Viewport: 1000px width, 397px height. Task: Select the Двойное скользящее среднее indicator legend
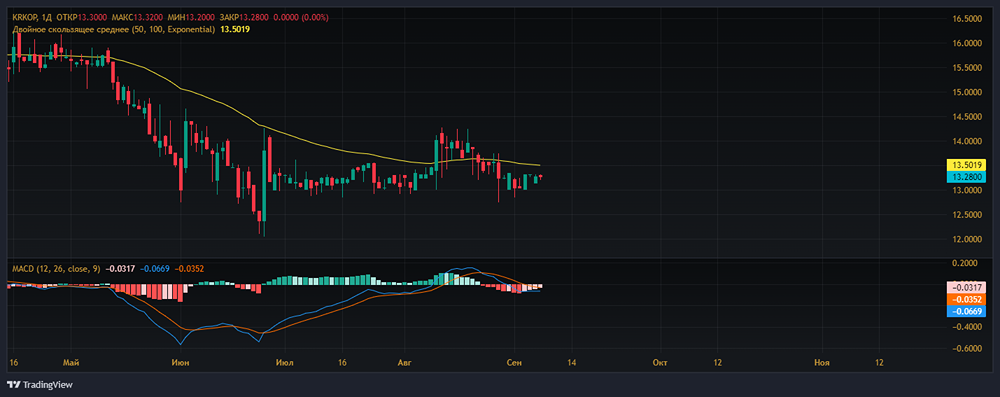coord(114,29)
